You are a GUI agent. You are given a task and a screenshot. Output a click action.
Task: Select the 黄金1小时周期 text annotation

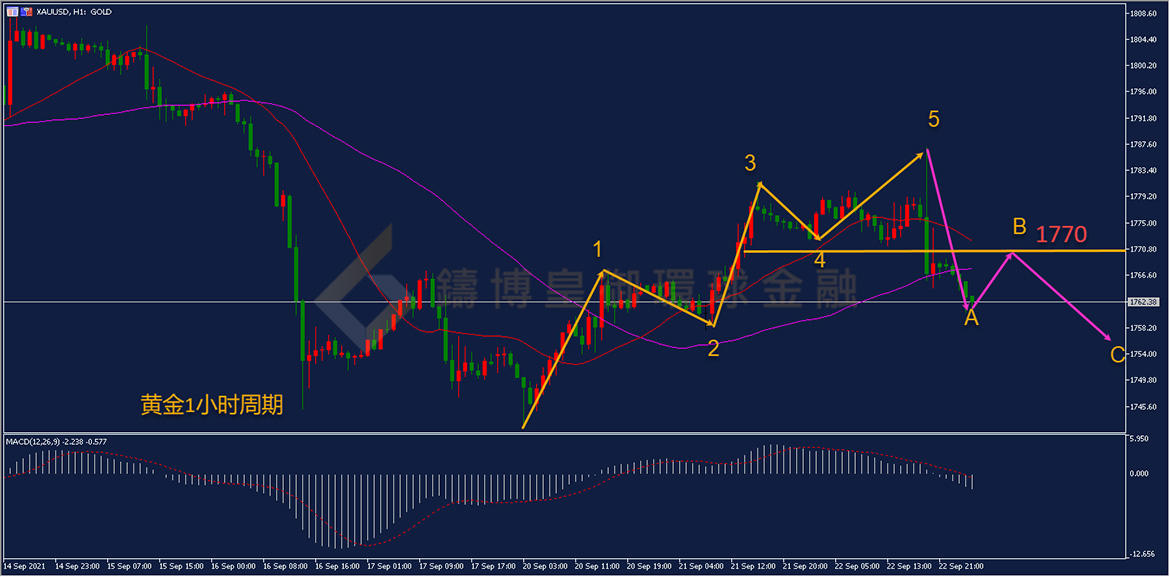[211, 405]
